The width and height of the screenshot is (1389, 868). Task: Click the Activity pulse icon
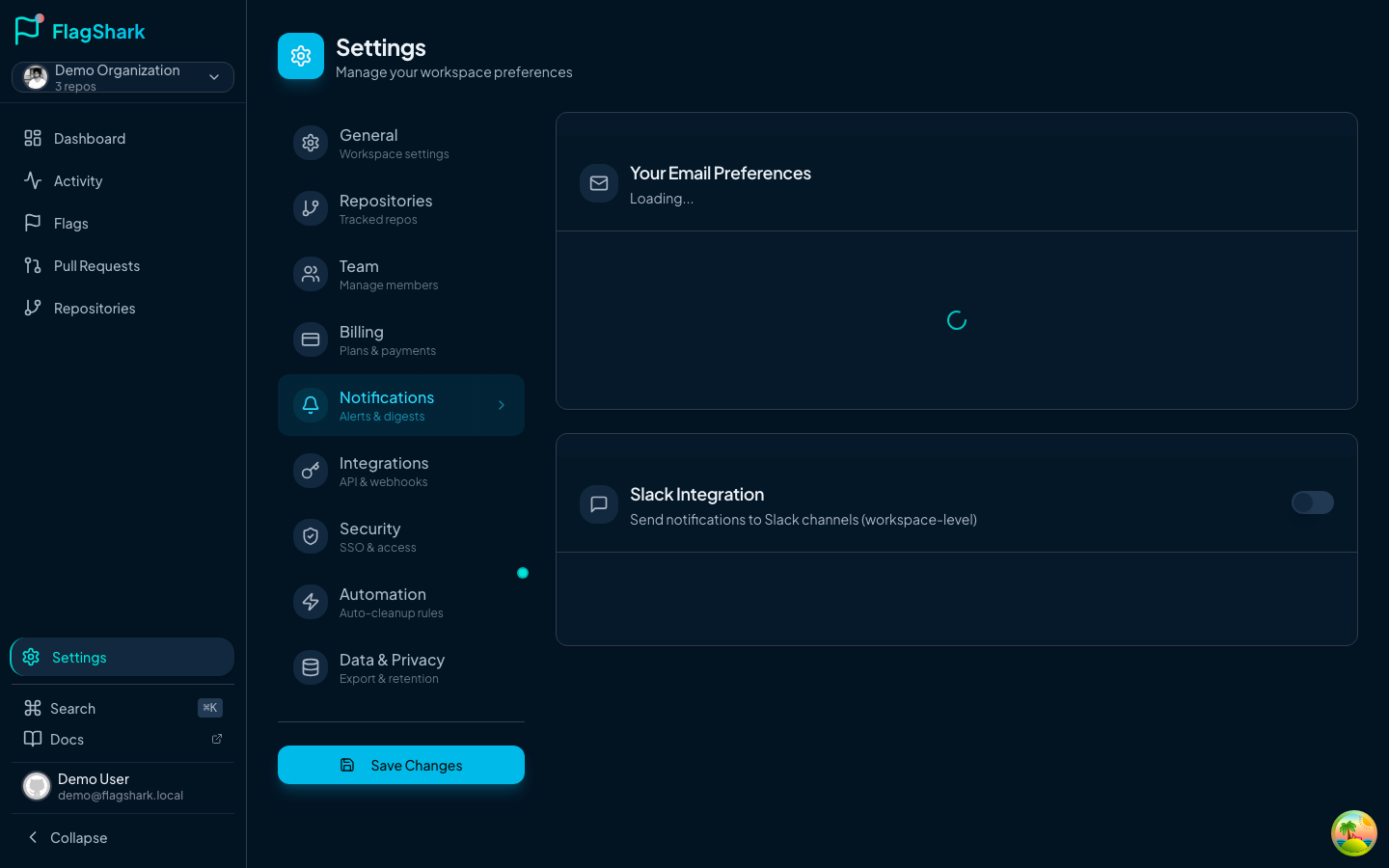pos(33,180)
